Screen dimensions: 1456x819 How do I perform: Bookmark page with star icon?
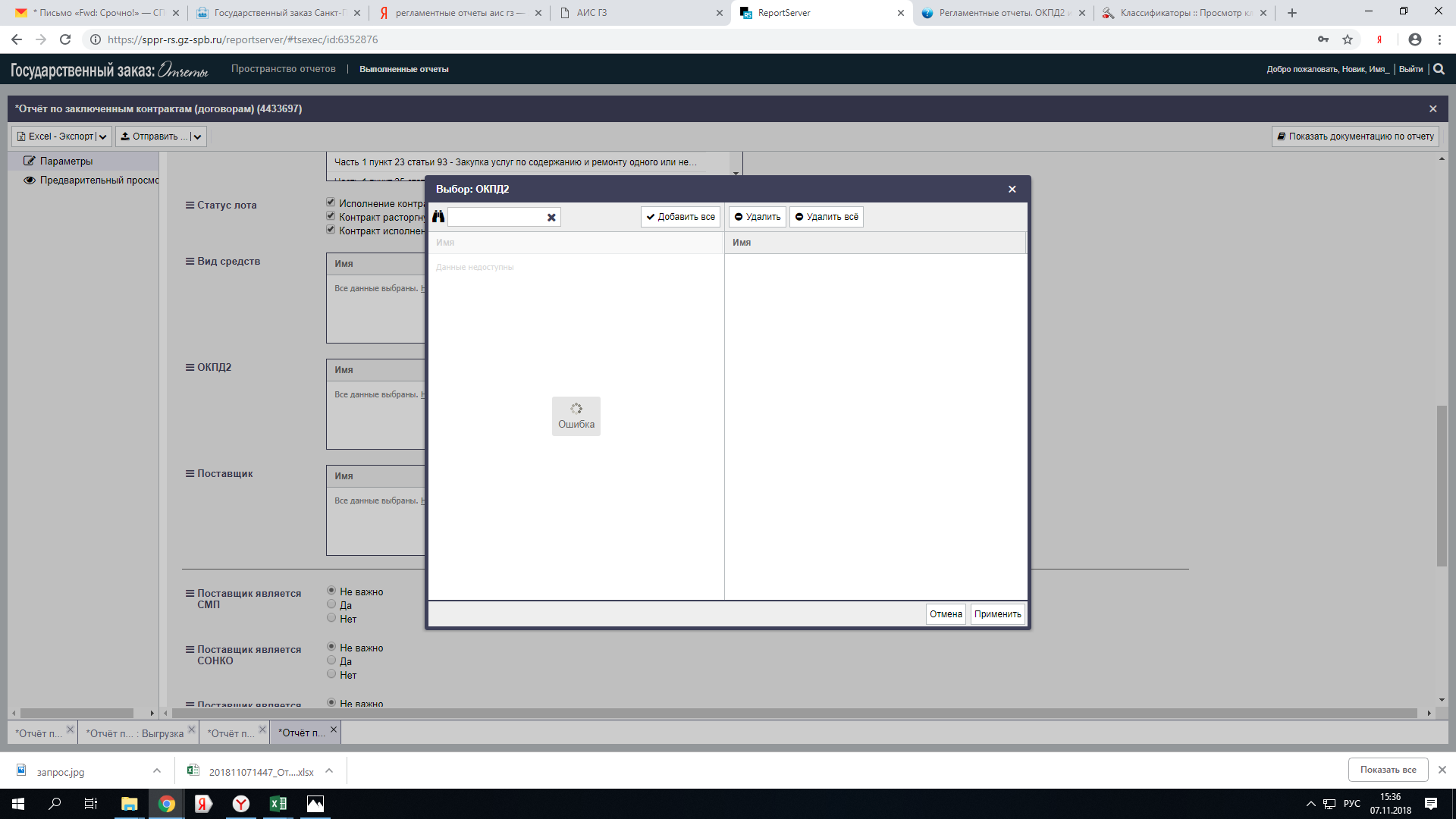(1348, 39)
